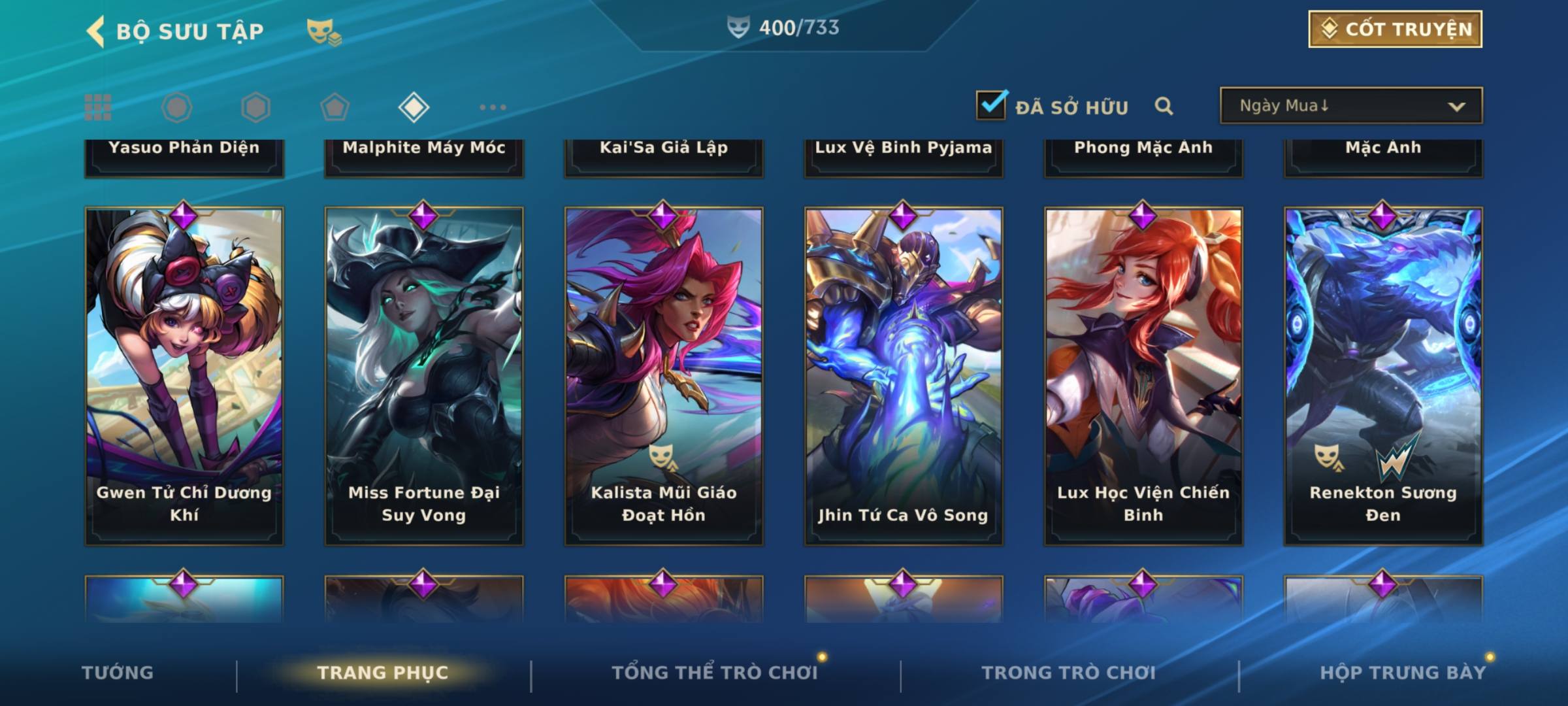Screen dimensions: 1568x706
Task: Expand the Ngày Mua sort dropdown
Action: [1351, 105]
